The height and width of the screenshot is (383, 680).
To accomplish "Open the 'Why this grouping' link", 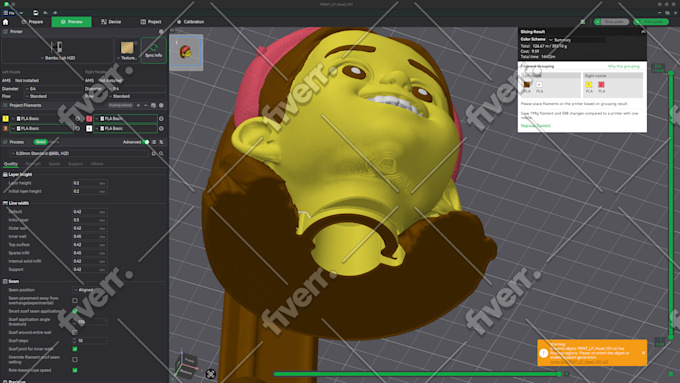I will 624,66.
